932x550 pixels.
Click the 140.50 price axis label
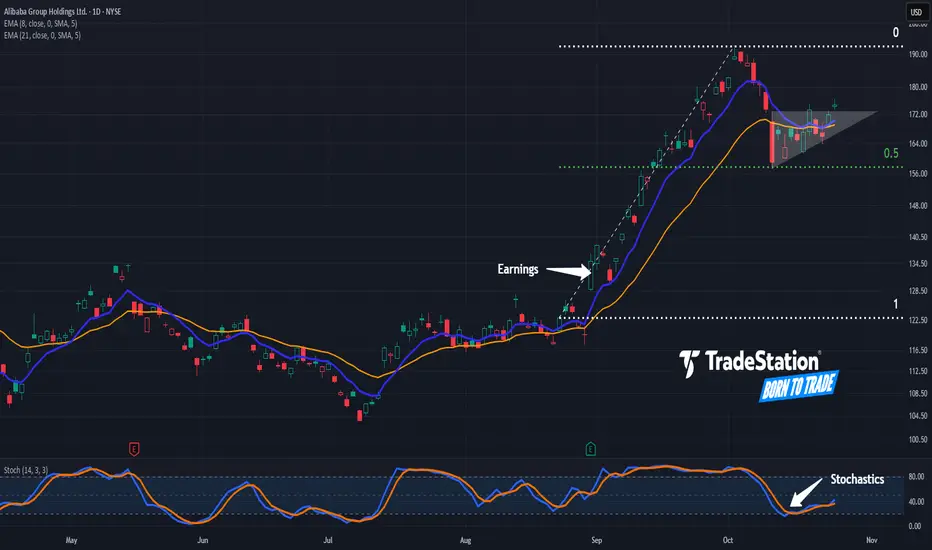[918, 237]
